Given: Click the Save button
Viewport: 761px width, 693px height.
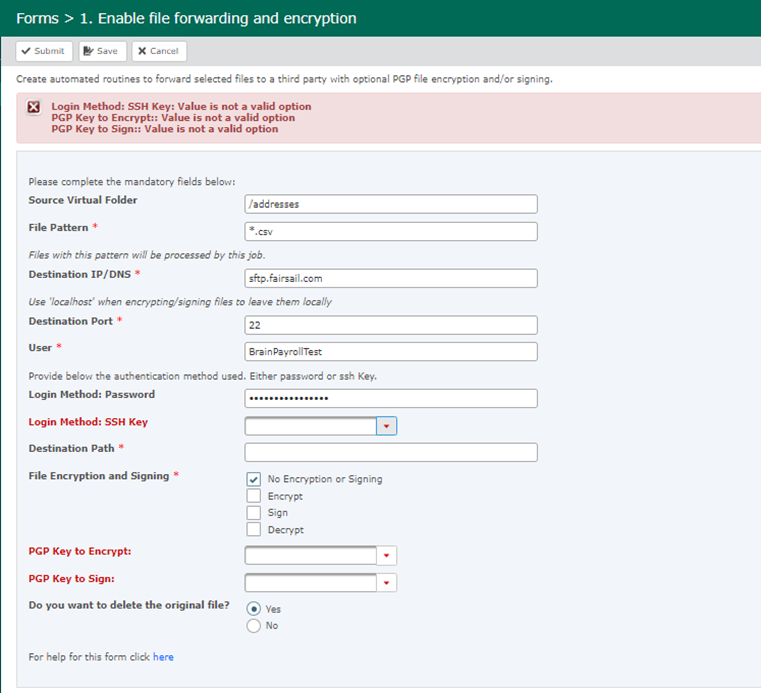Looking at the screenshot, I should pos(102,51).
